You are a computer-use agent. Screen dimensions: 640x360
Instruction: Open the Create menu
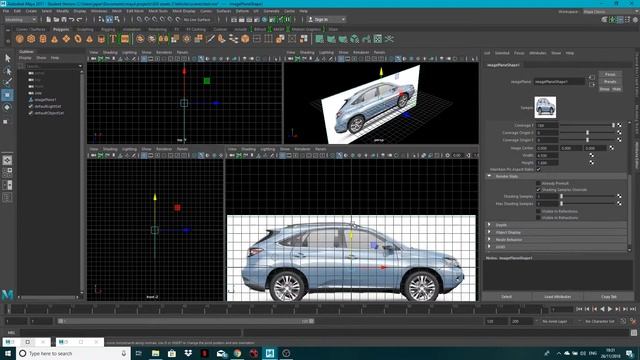31,11
